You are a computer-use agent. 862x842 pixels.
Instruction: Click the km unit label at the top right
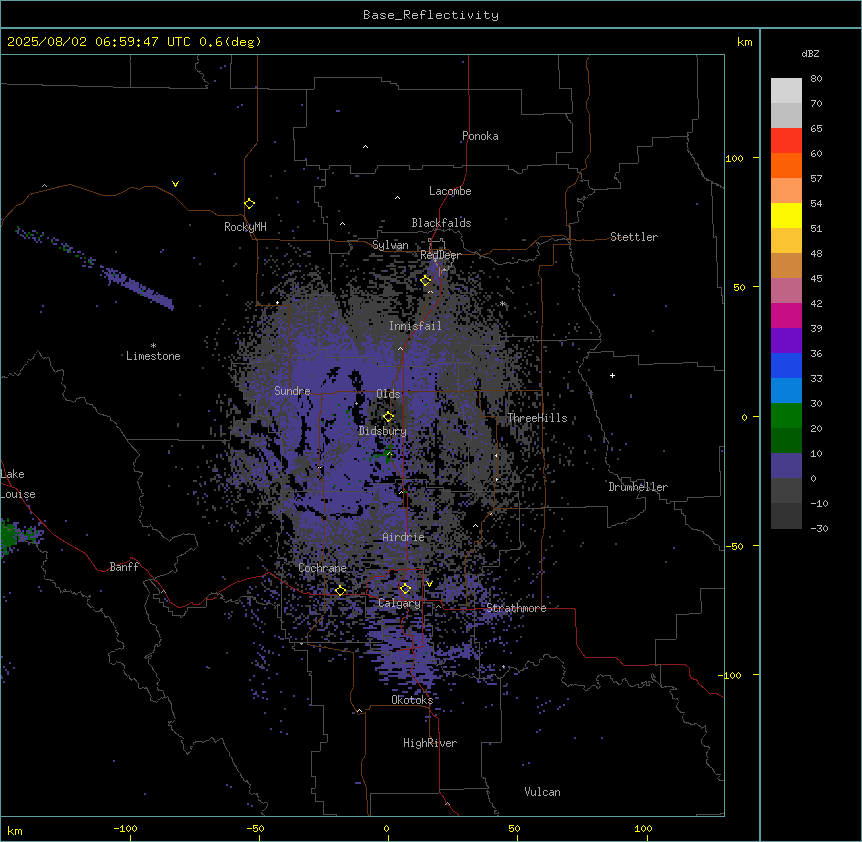745,42
